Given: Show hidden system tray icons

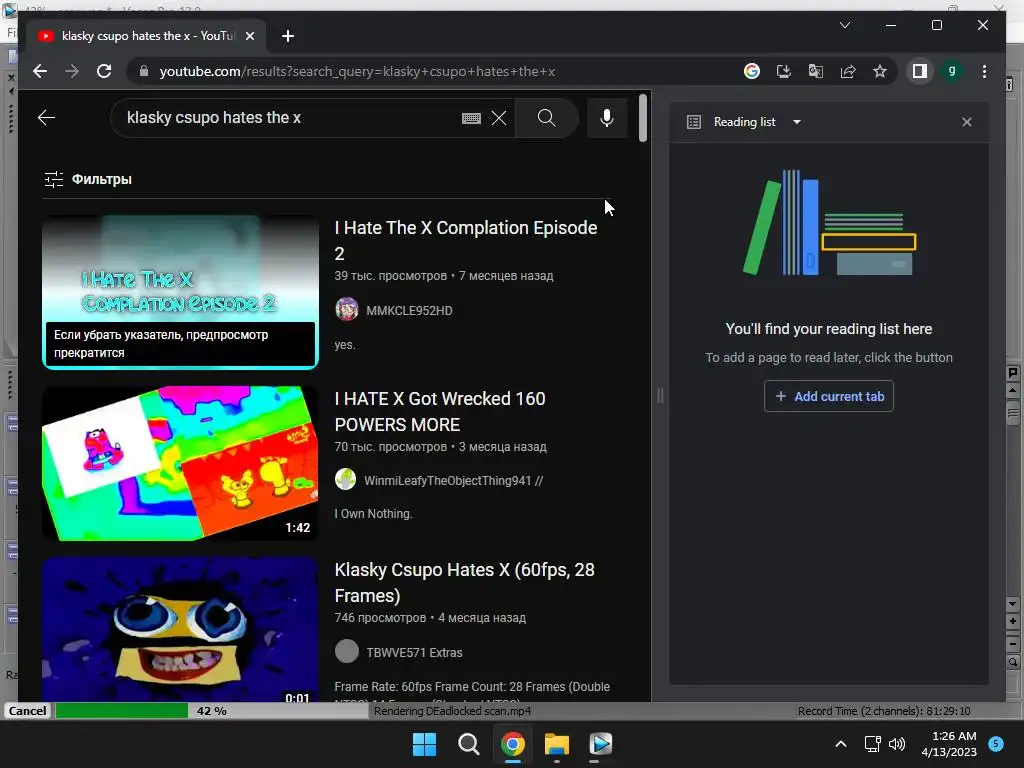Looking at the screenshot, I should click(x=841, y=744).
